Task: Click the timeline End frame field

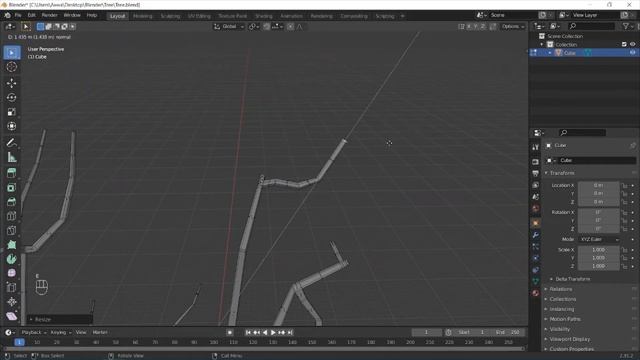Action: (x=507, y=332)
